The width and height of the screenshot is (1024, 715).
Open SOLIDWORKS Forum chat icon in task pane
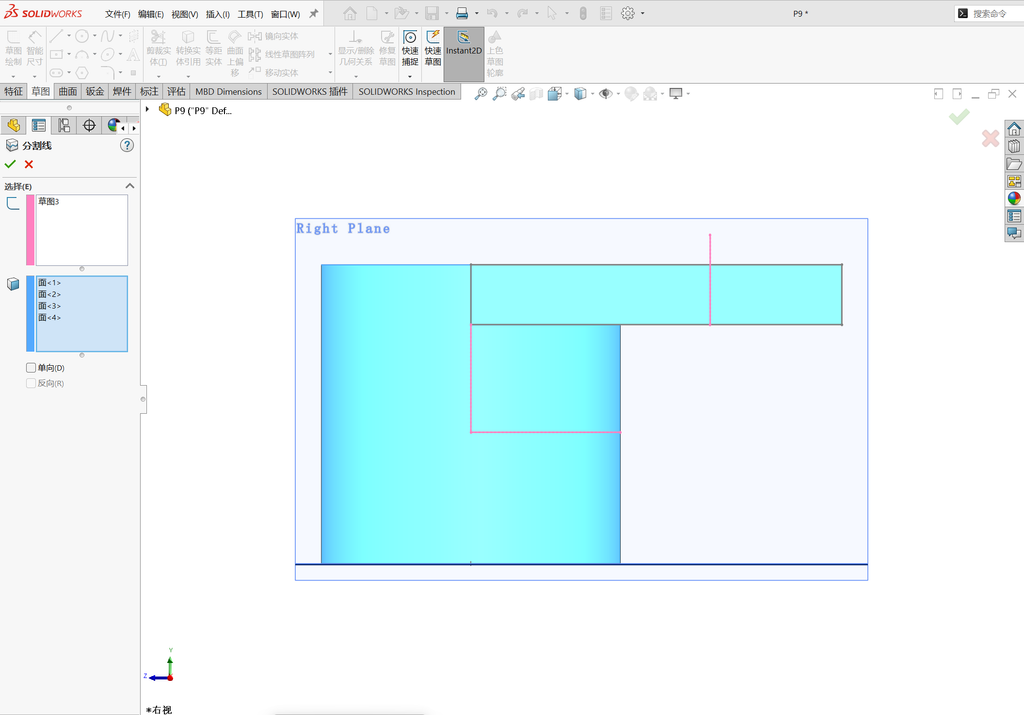pyautogui.click(x=1014, y=233)
